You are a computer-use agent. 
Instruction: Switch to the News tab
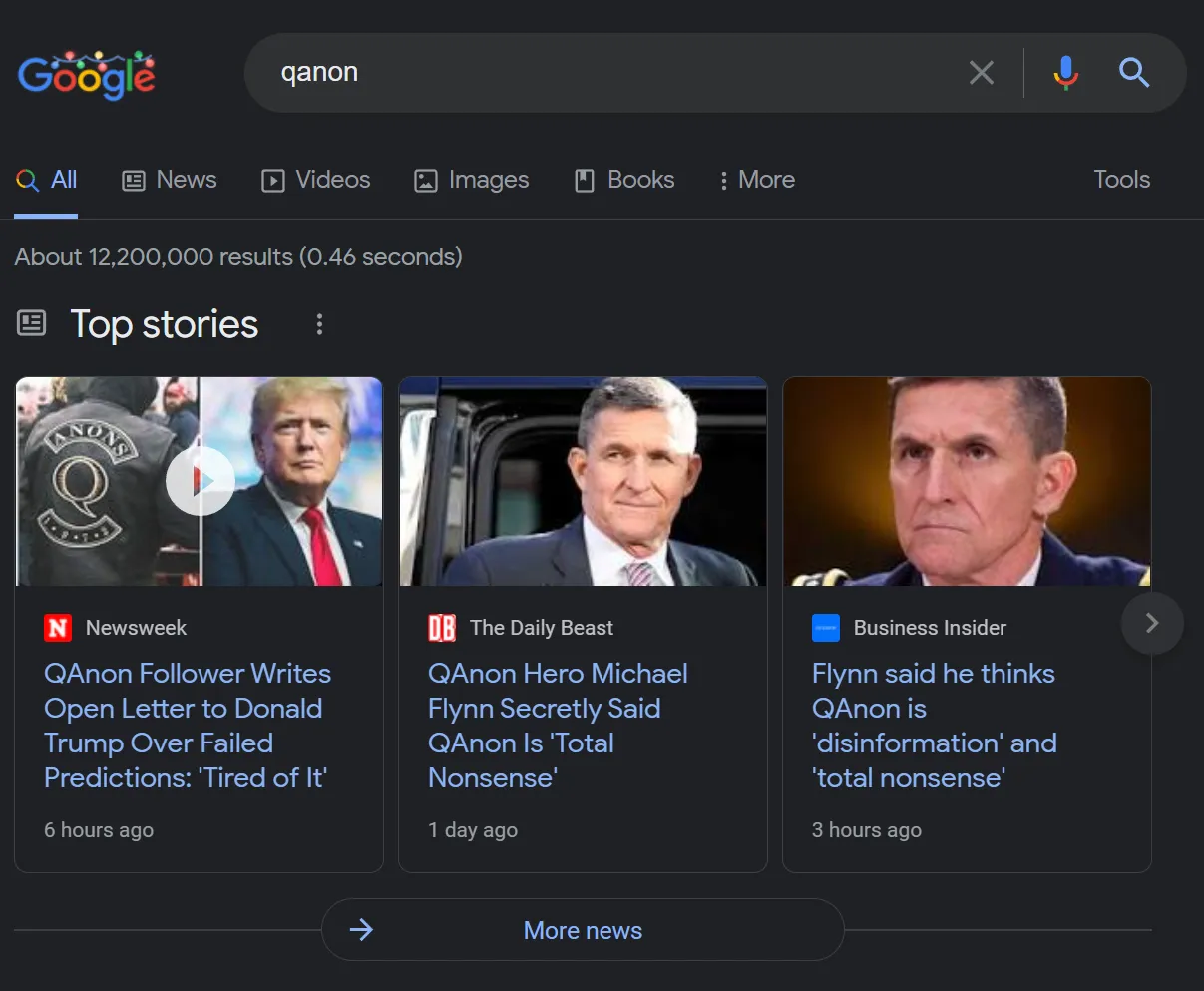pyautogui.click(x=169, y=180)
